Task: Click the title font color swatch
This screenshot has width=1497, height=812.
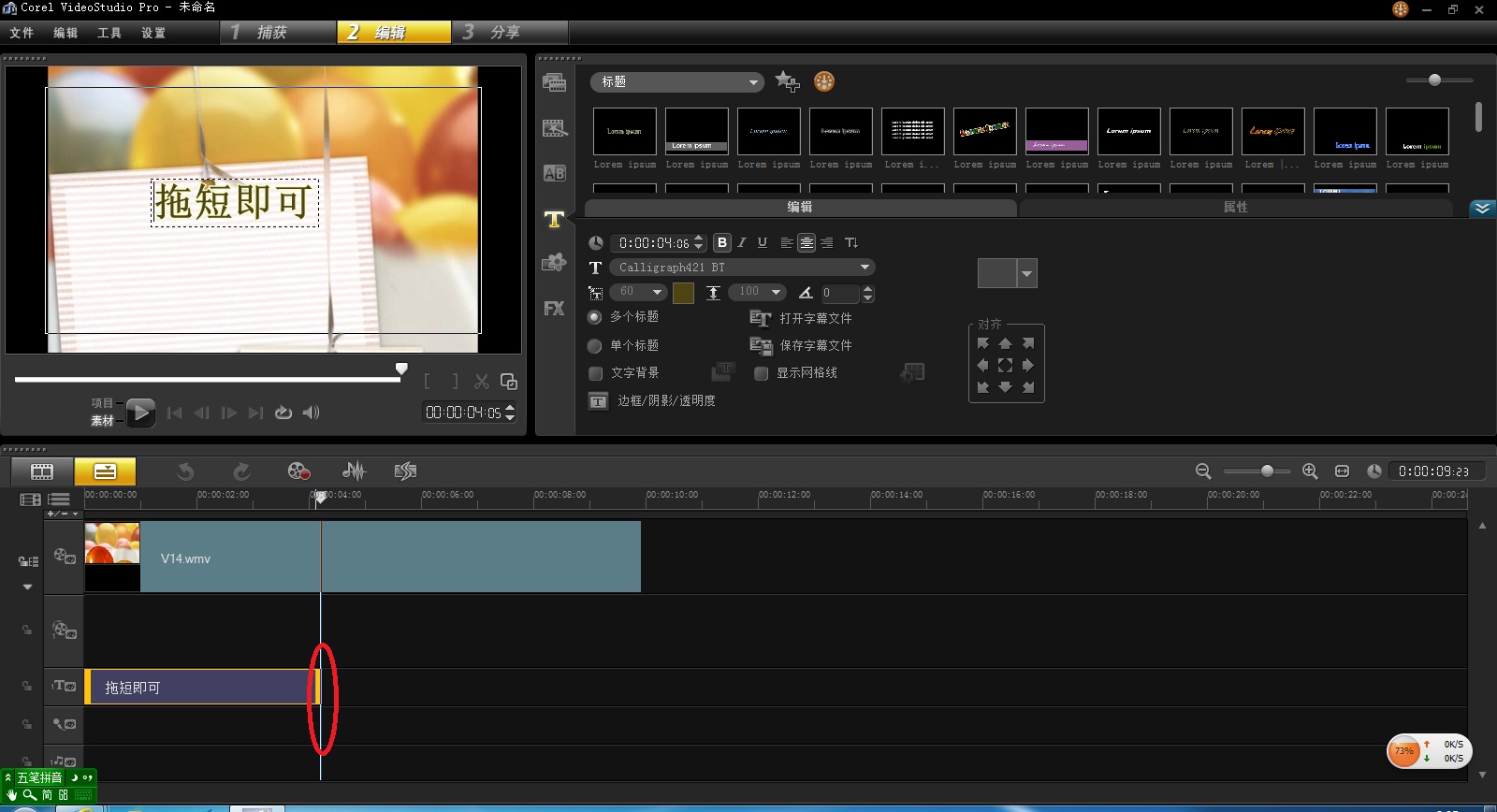Action: (683, 293)
